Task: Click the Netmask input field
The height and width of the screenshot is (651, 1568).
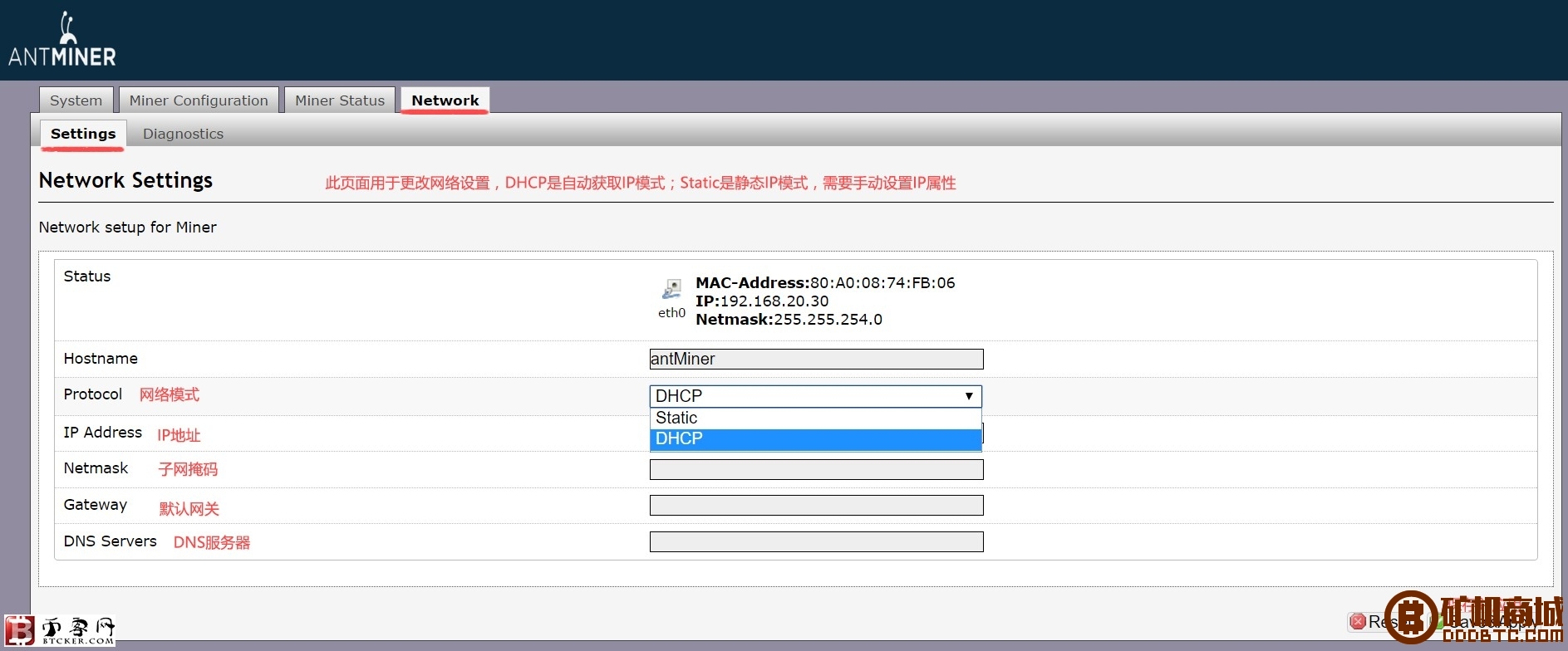Action: [x=816, y=469]
